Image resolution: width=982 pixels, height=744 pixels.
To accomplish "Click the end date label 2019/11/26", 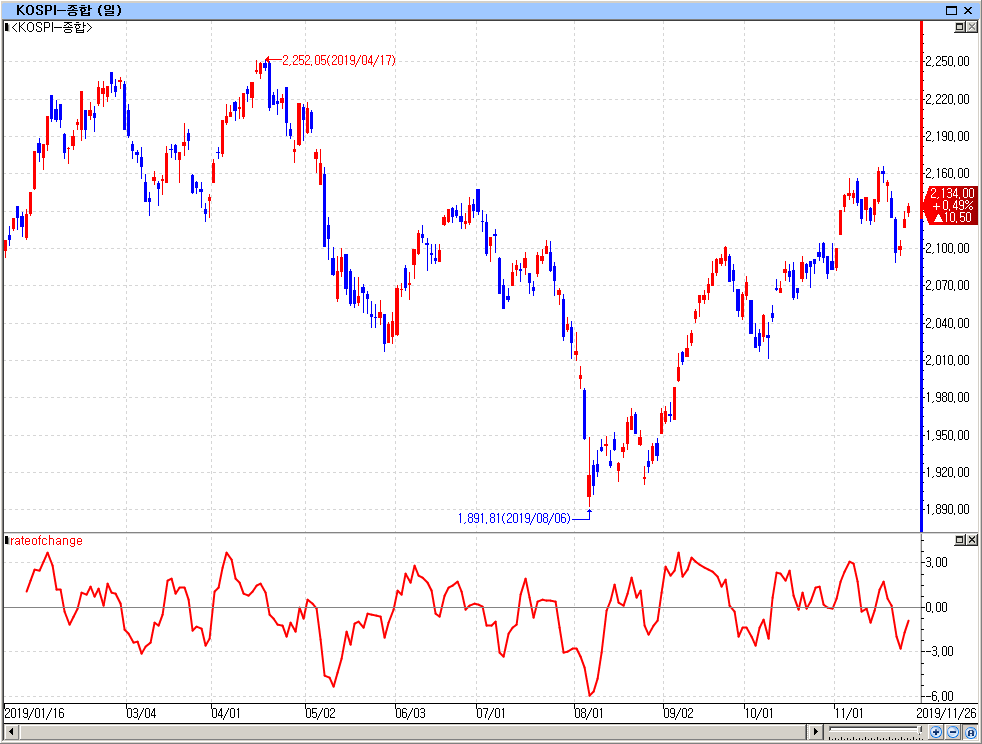I will [x=946, y=713].
